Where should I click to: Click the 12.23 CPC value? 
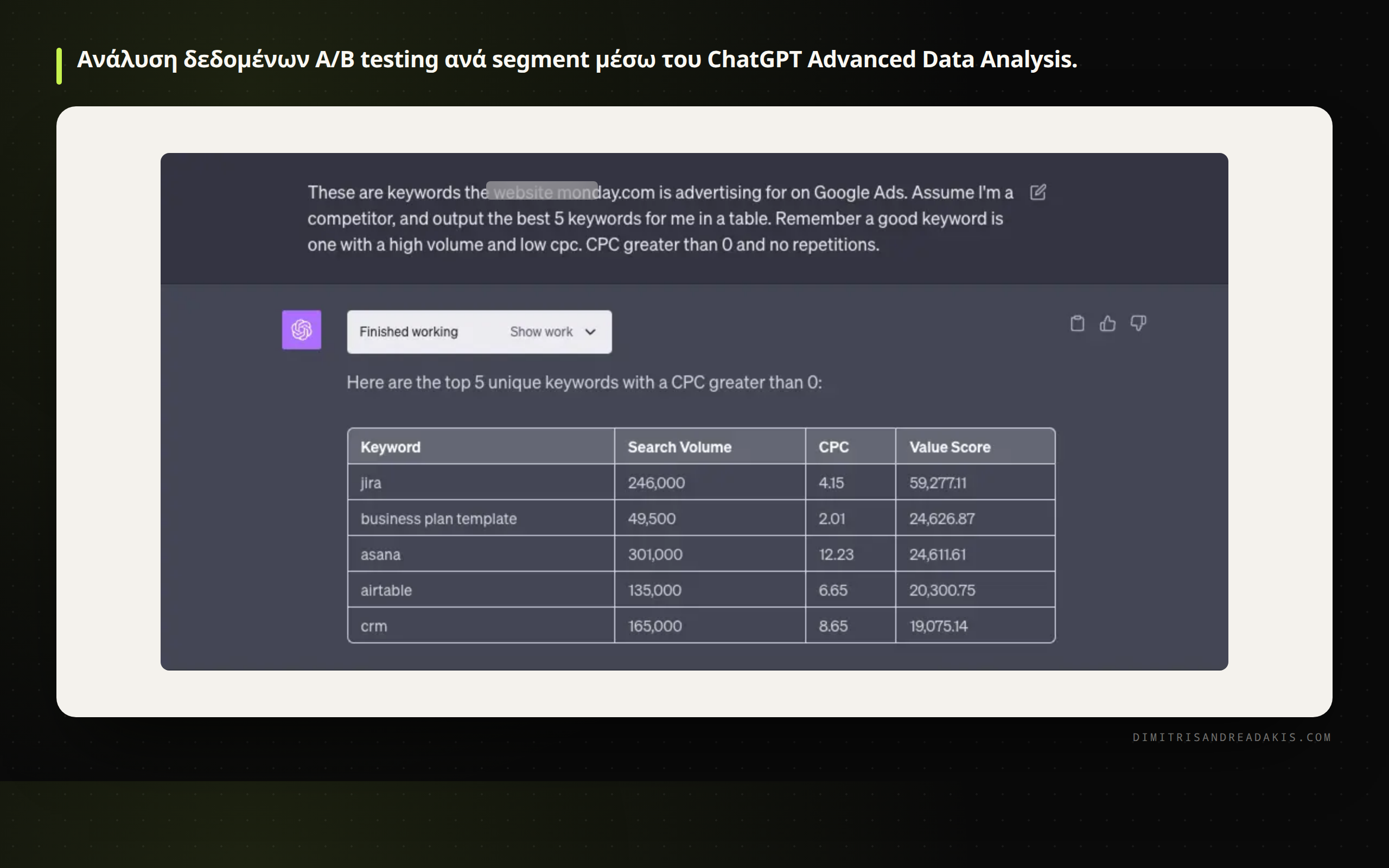(x=836, y=554)
